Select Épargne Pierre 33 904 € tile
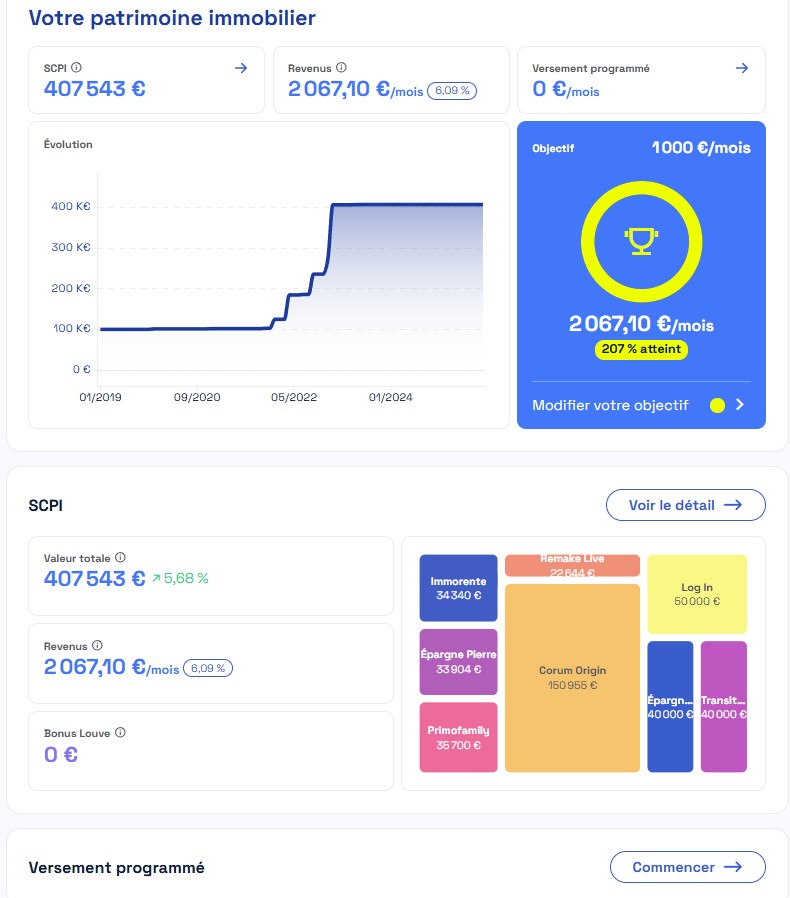This screenshot has height=898, width=790. pyautogui.click(x=458, y=662)
